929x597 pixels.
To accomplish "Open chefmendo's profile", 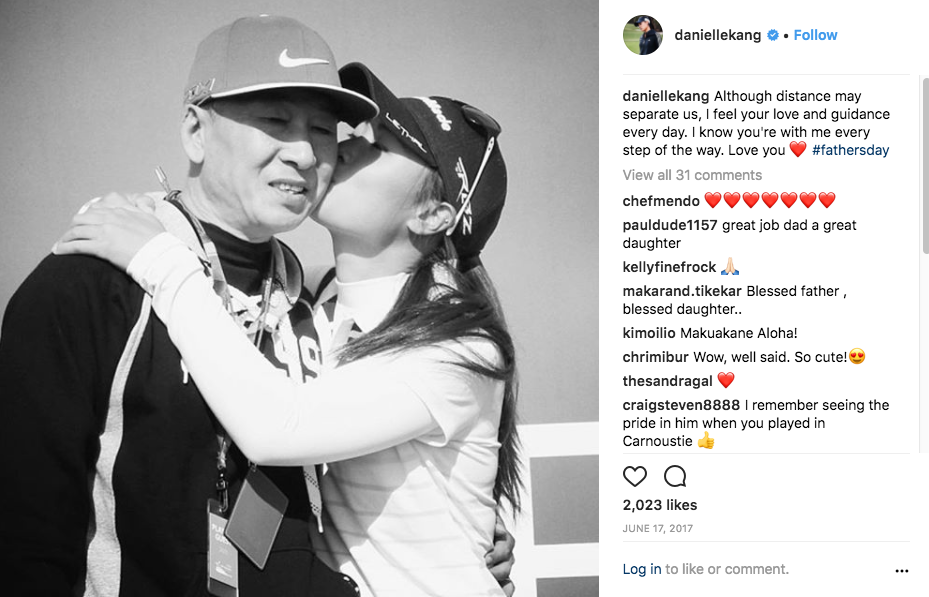I will pyautogui.click(x=661, y=201).
